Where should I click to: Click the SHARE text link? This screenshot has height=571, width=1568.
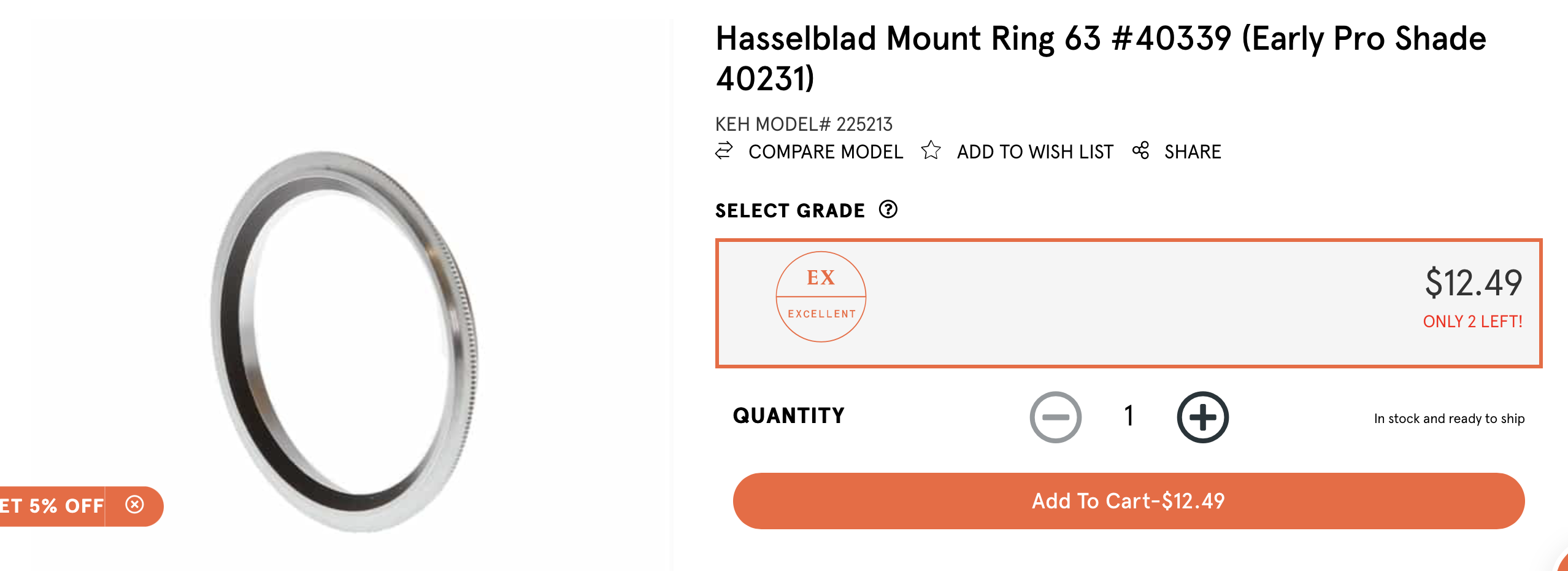[1193, 152]
